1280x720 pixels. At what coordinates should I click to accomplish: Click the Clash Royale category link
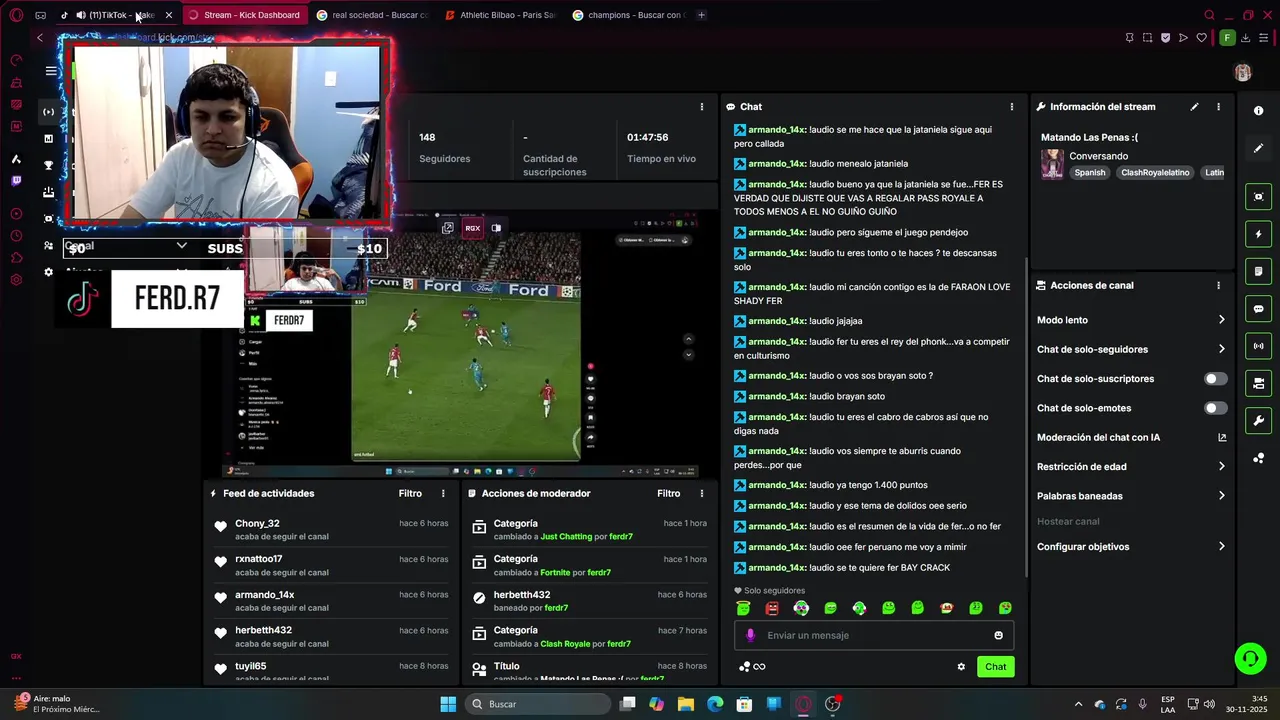565,644
